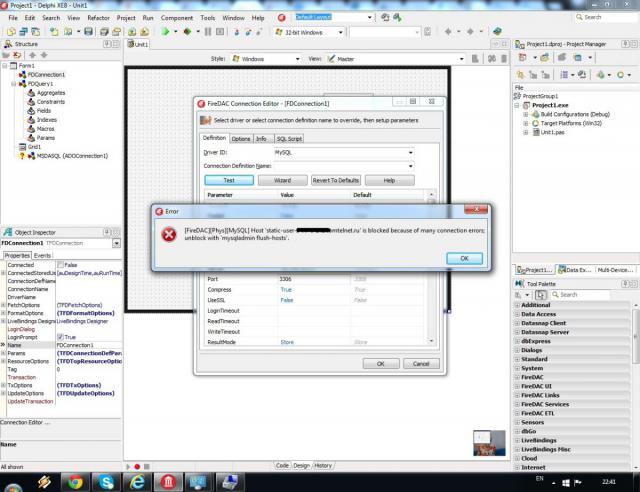Open the Default Layout dropdown
Screen dimensions: 640x492
369,17
